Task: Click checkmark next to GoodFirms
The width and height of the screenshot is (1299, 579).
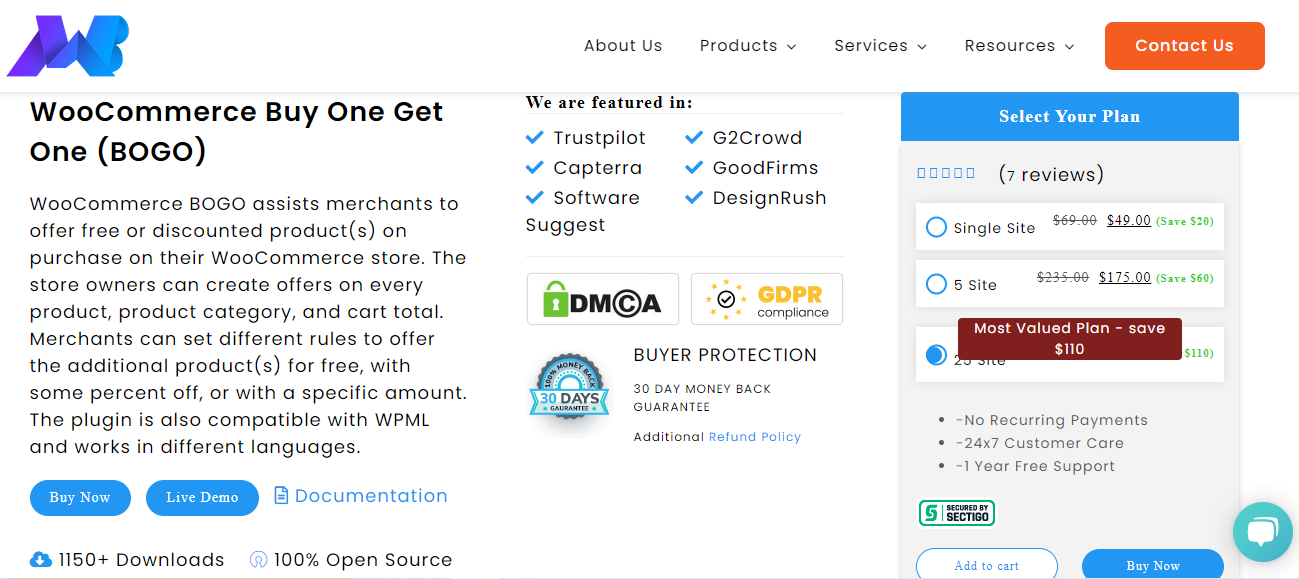Action: [694, 167]
